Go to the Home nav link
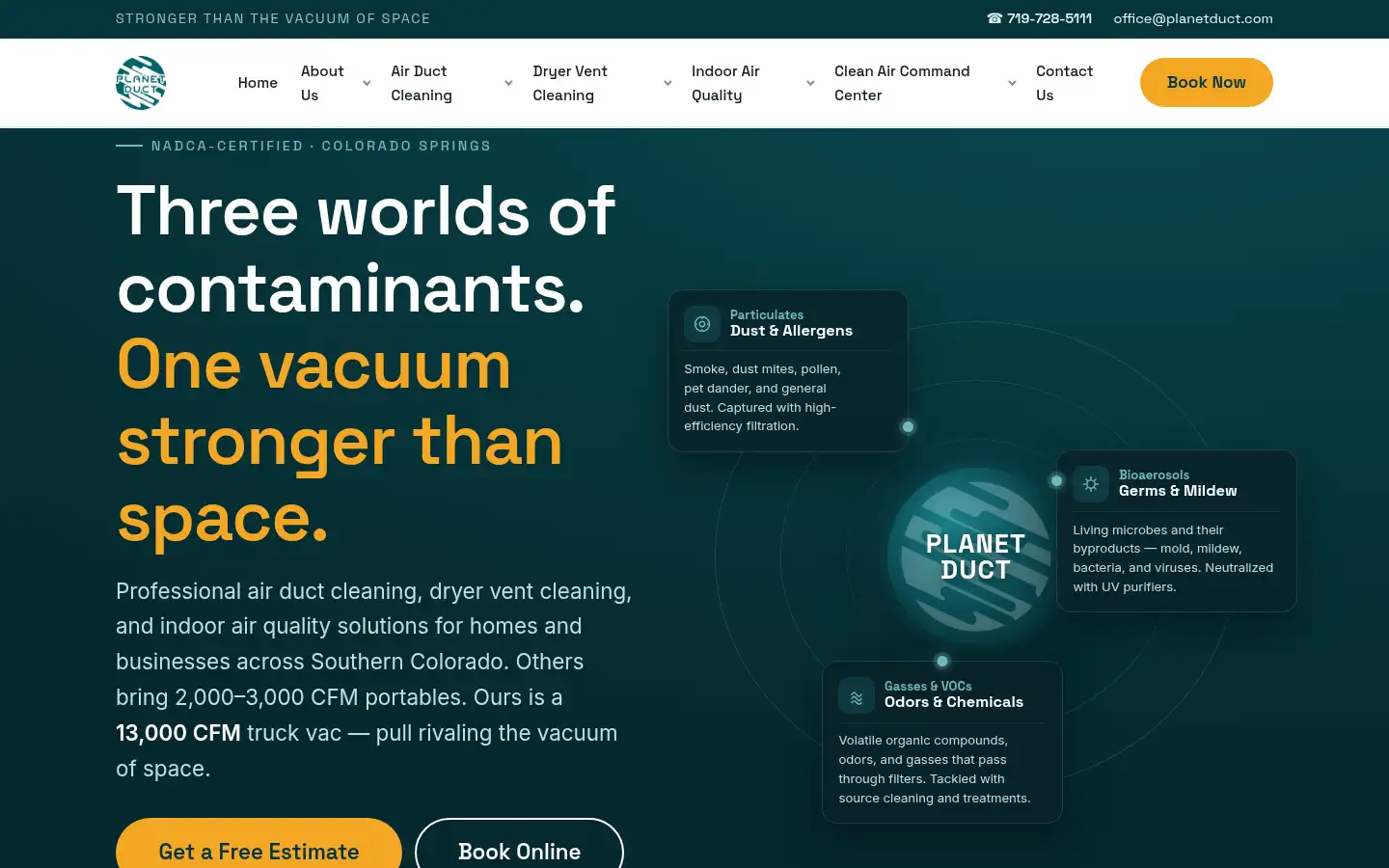The width and height of the screenshot is (1389, 868). 258,83
